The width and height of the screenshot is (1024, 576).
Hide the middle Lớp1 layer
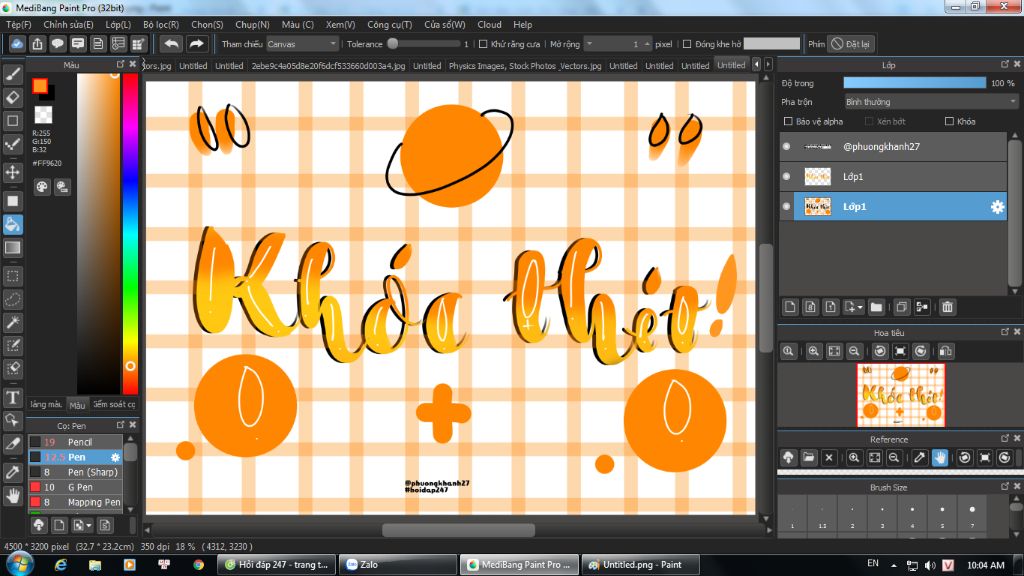click(x=786, y=176)
